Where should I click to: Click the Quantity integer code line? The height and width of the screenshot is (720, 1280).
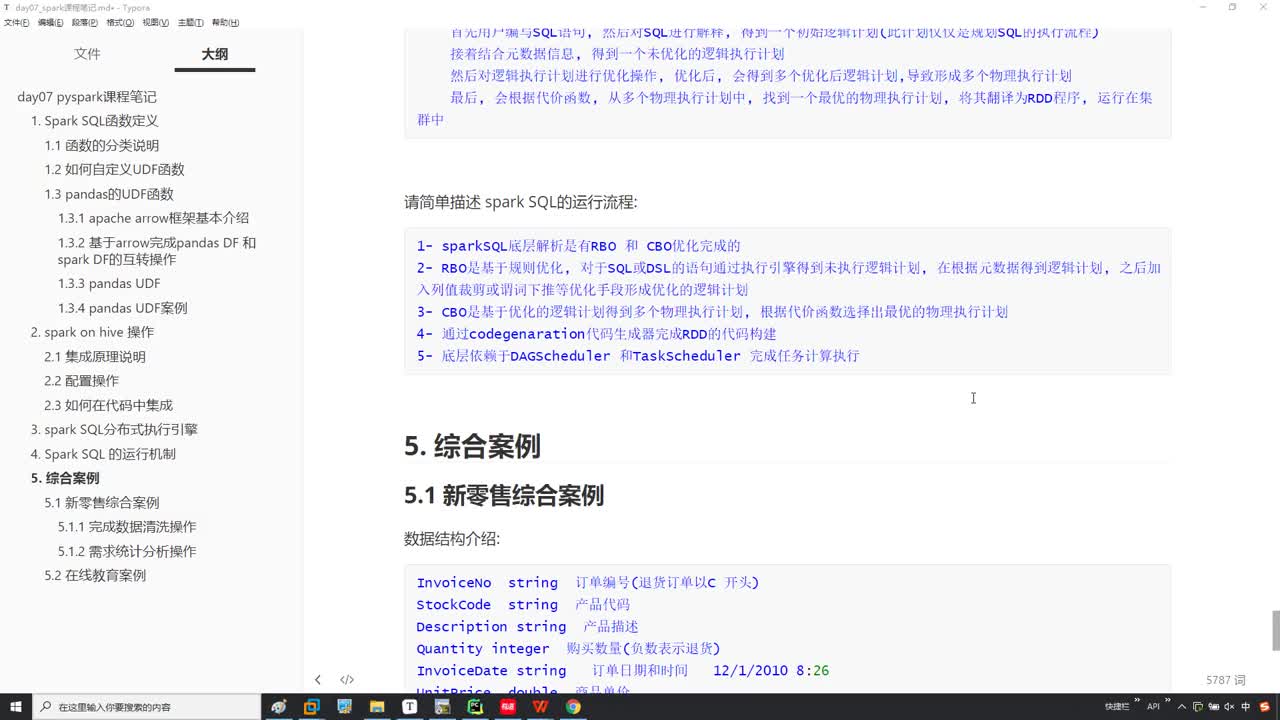point(568,649)
